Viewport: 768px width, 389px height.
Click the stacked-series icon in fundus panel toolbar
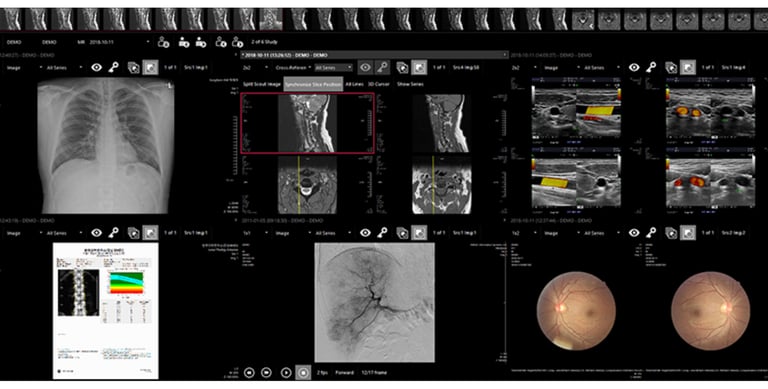671,233
